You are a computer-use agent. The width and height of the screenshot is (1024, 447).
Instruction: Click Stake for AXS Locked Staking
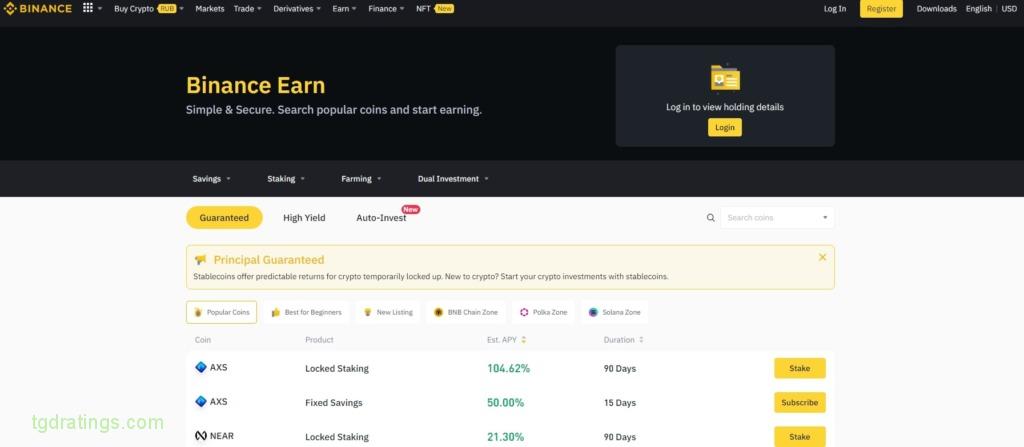(x=800, y=368)
